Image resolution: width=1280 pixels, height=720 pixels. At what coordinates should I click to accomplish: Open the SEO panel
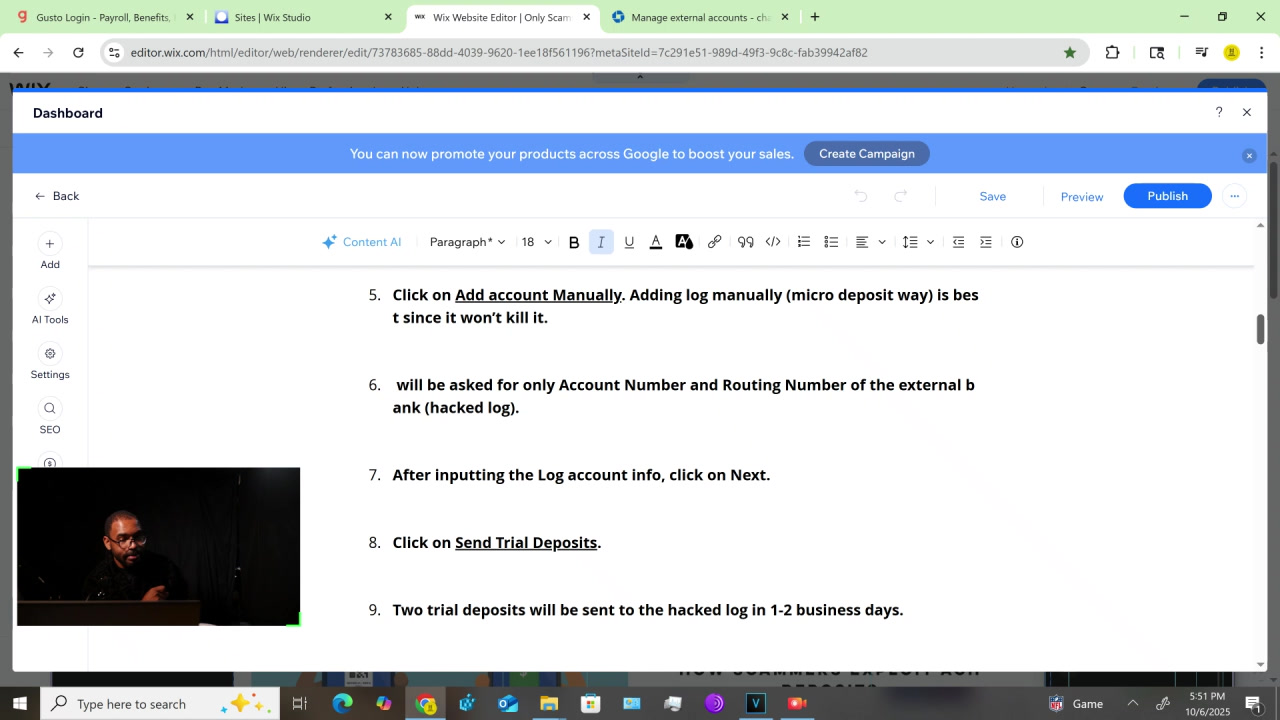[50, 417]
